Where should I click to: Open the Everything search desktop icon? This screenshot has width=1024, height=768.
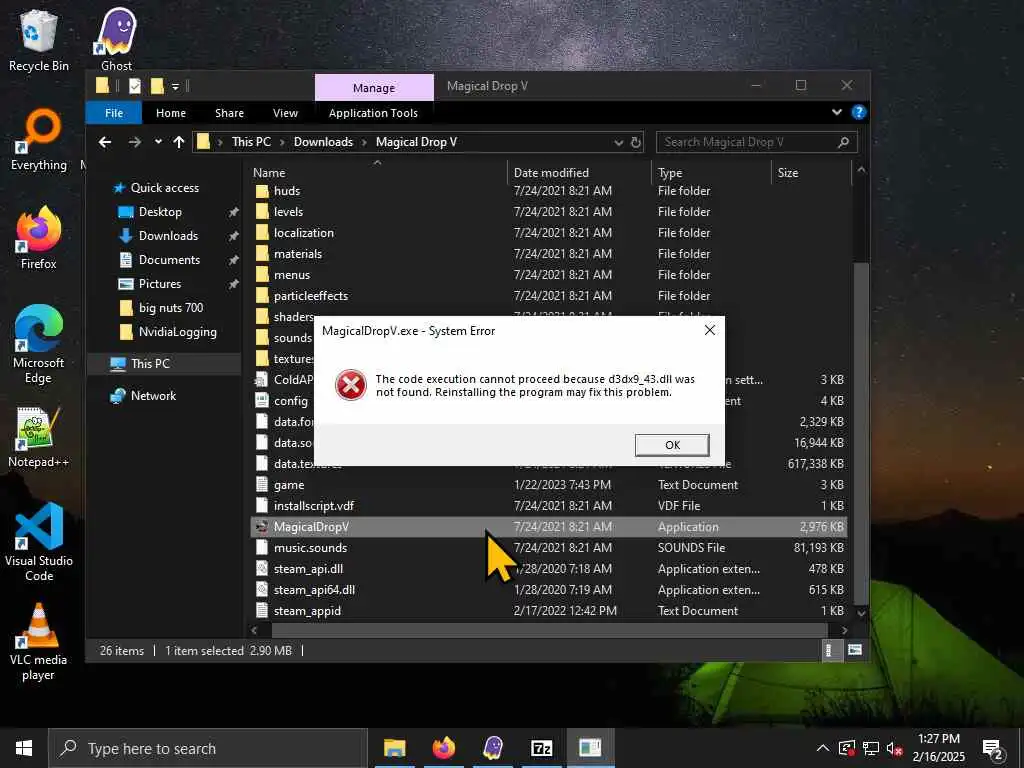[39, 140]
